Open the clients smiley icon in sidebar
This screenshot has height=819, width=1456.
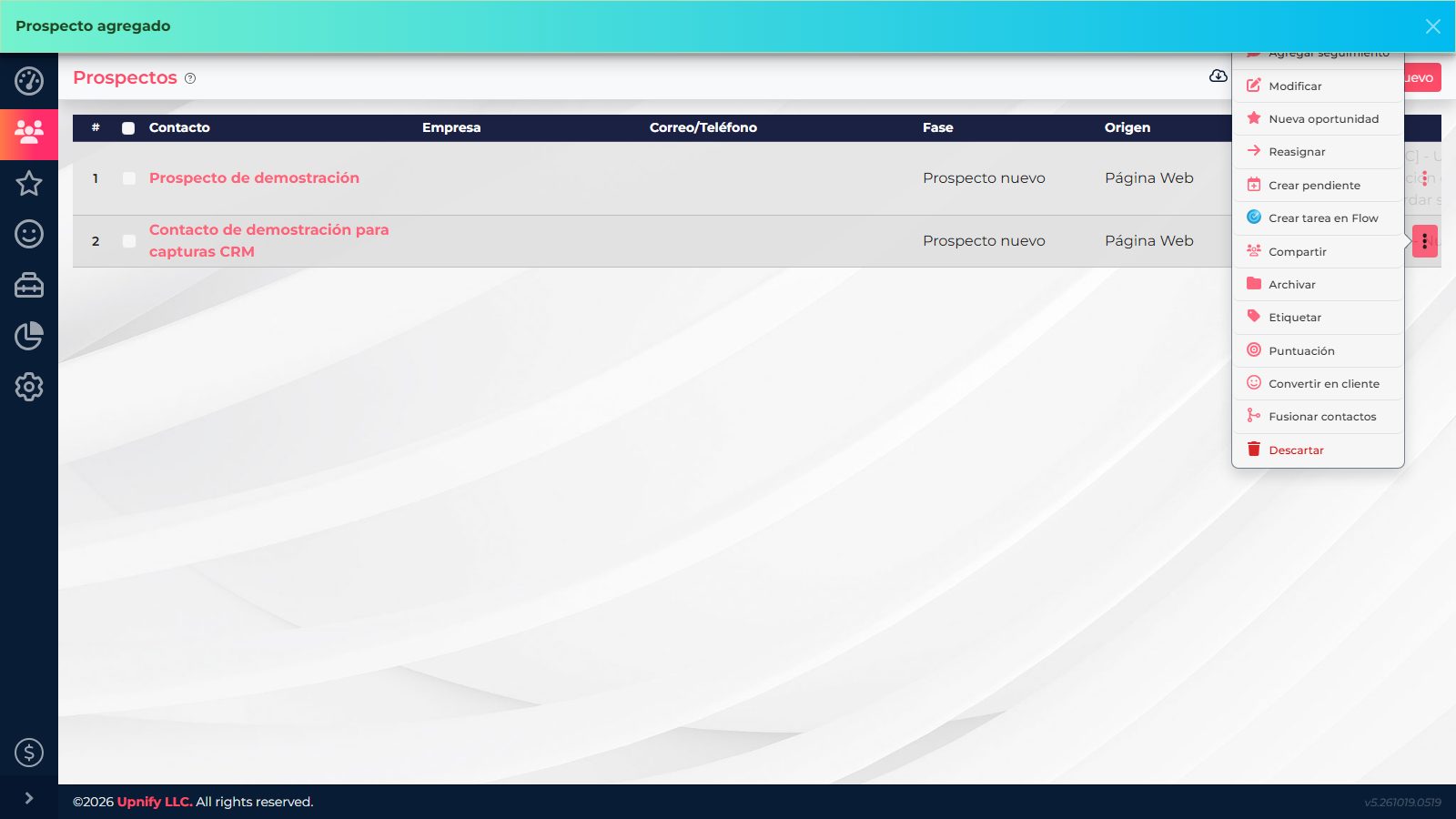tap(29, 234)
